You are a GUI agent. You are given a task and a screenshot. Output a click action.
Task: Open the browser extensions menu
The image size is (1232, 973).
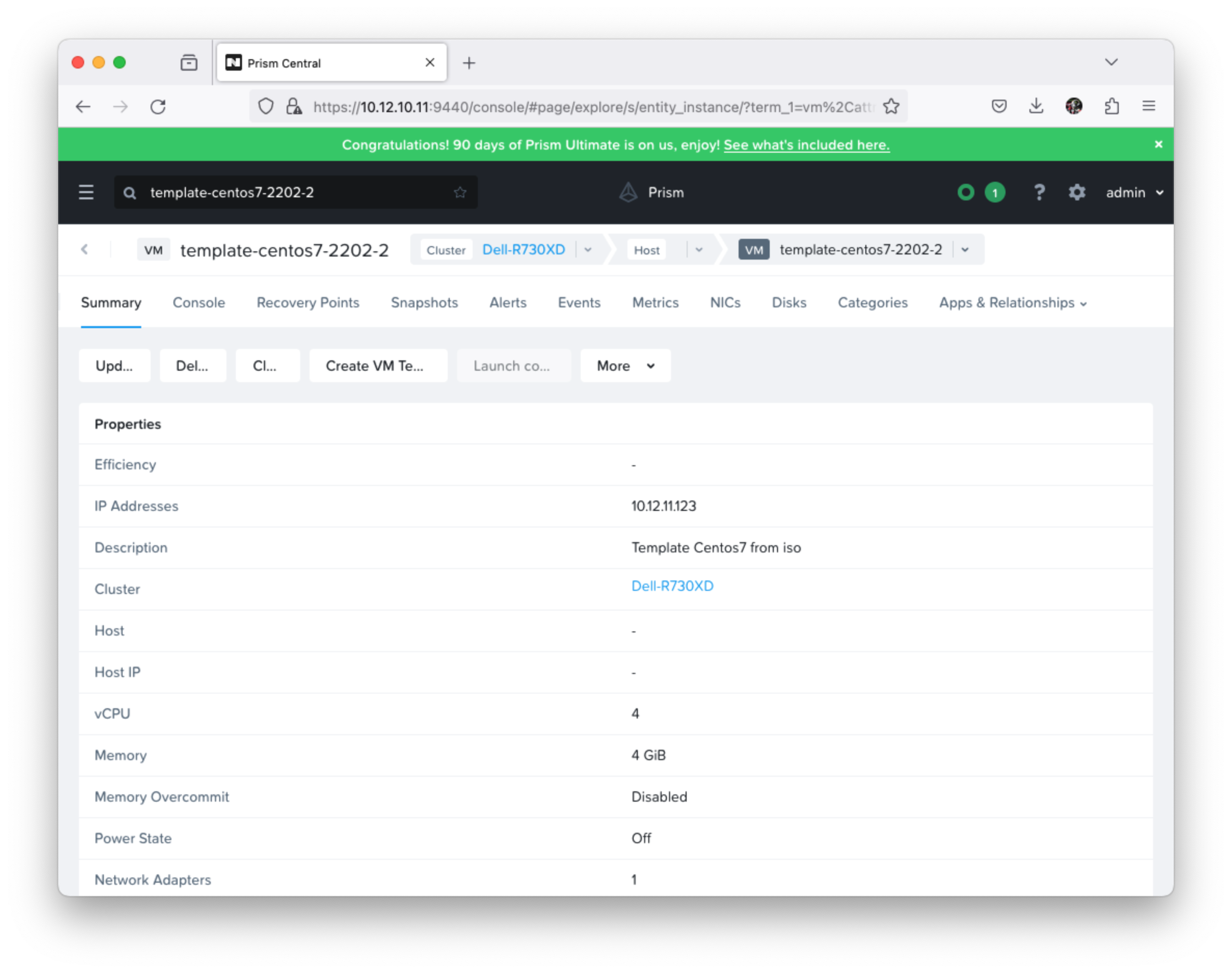click(x=1111, y=106)
